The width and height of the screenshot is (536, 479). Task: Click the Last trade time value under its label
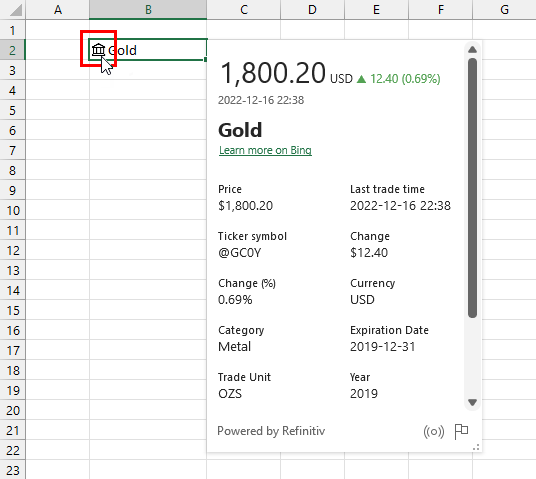coord(400,205)
